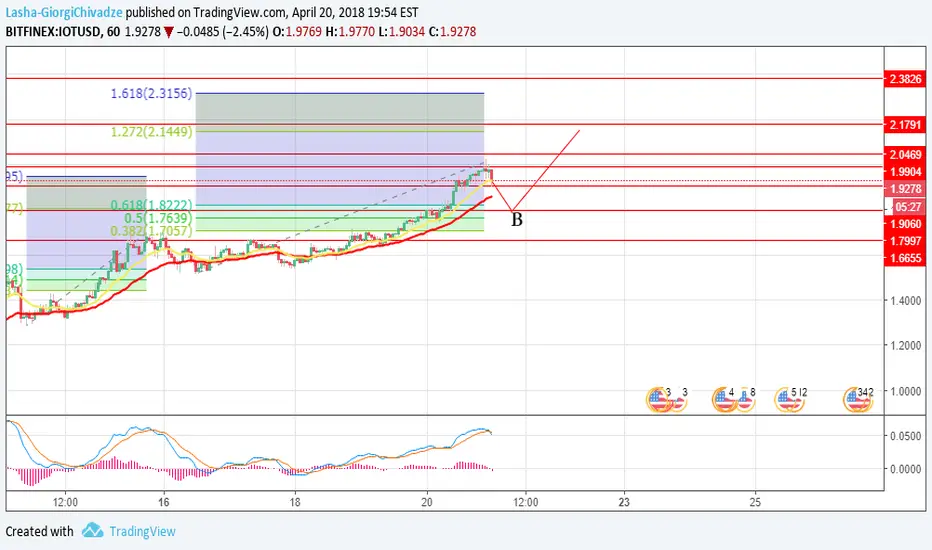Open the economic event icon numbered 342
This screenshot has width=932, height=550.
(x=858, y=400)
